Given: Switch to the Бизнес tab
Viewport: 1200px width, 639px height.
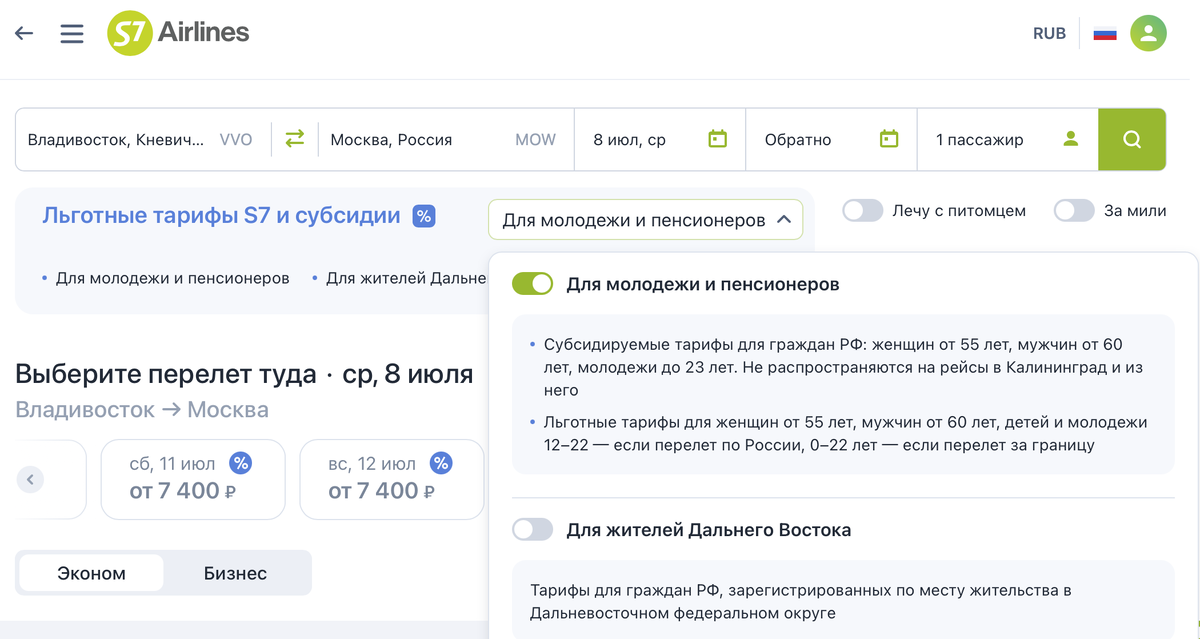Looking at the screenshot, I should tap(235, 573).
